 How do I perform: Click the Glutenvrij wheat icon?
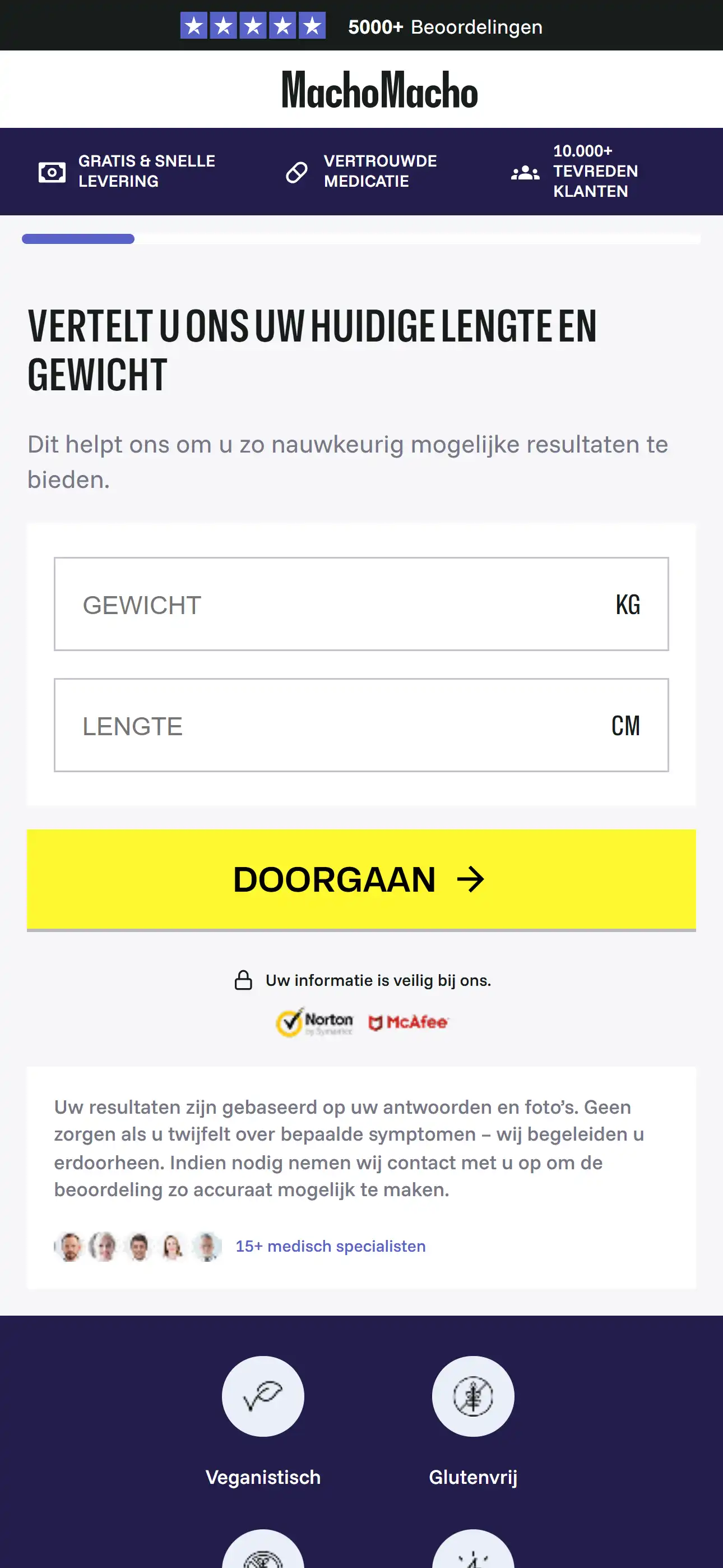click(x=473, y=1396)
